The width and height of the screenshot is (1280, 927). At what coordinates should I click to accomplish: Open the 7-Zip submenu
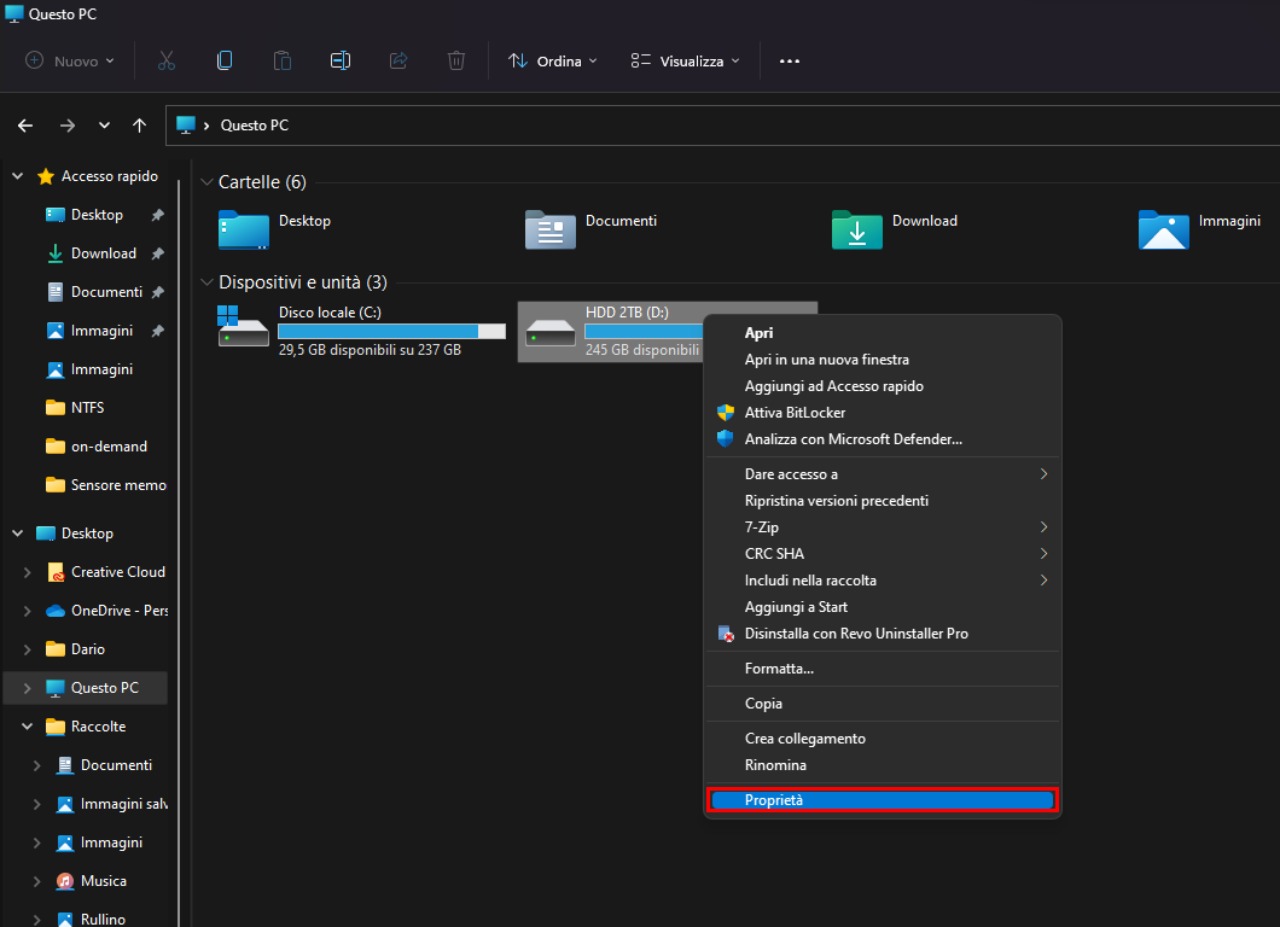[x=883, y=527]
